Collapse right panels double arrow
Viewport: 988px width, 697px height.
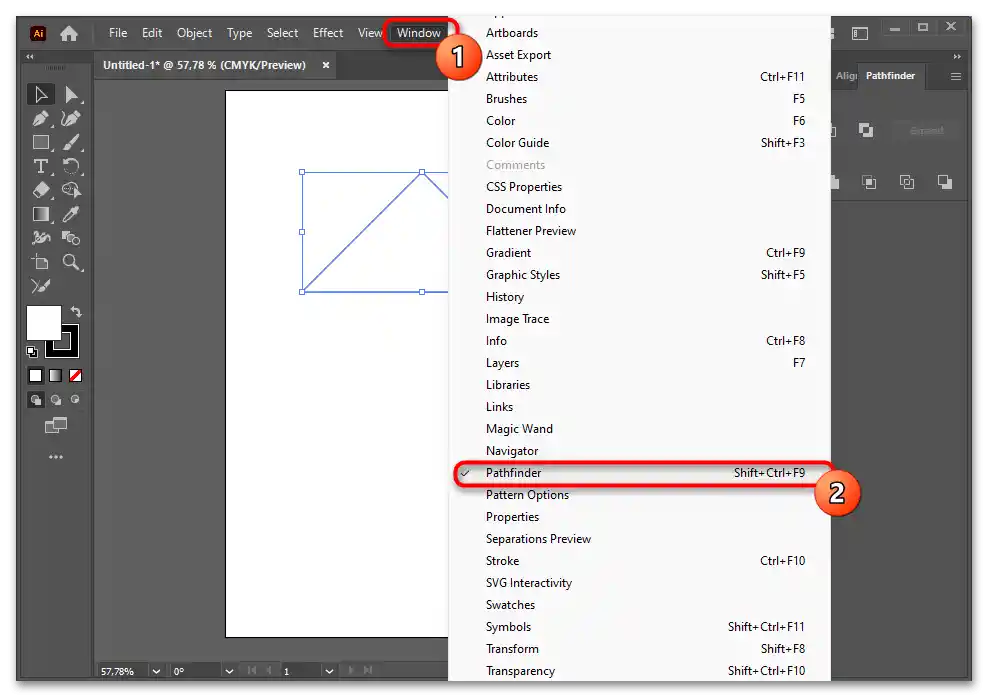957,57
